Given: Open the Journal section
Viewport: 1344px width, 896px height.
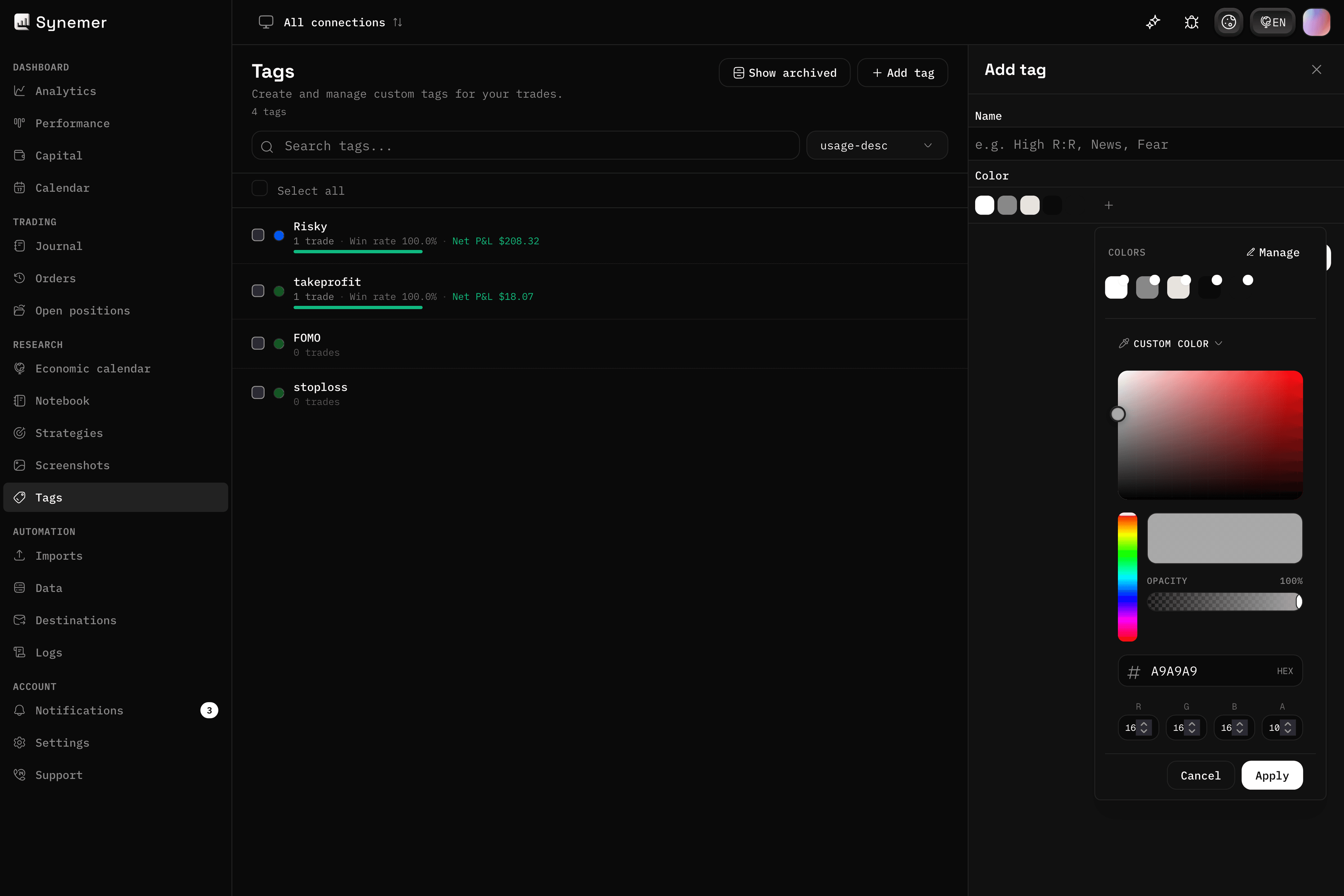Looking at the screenshot, I should pos(115,246).
